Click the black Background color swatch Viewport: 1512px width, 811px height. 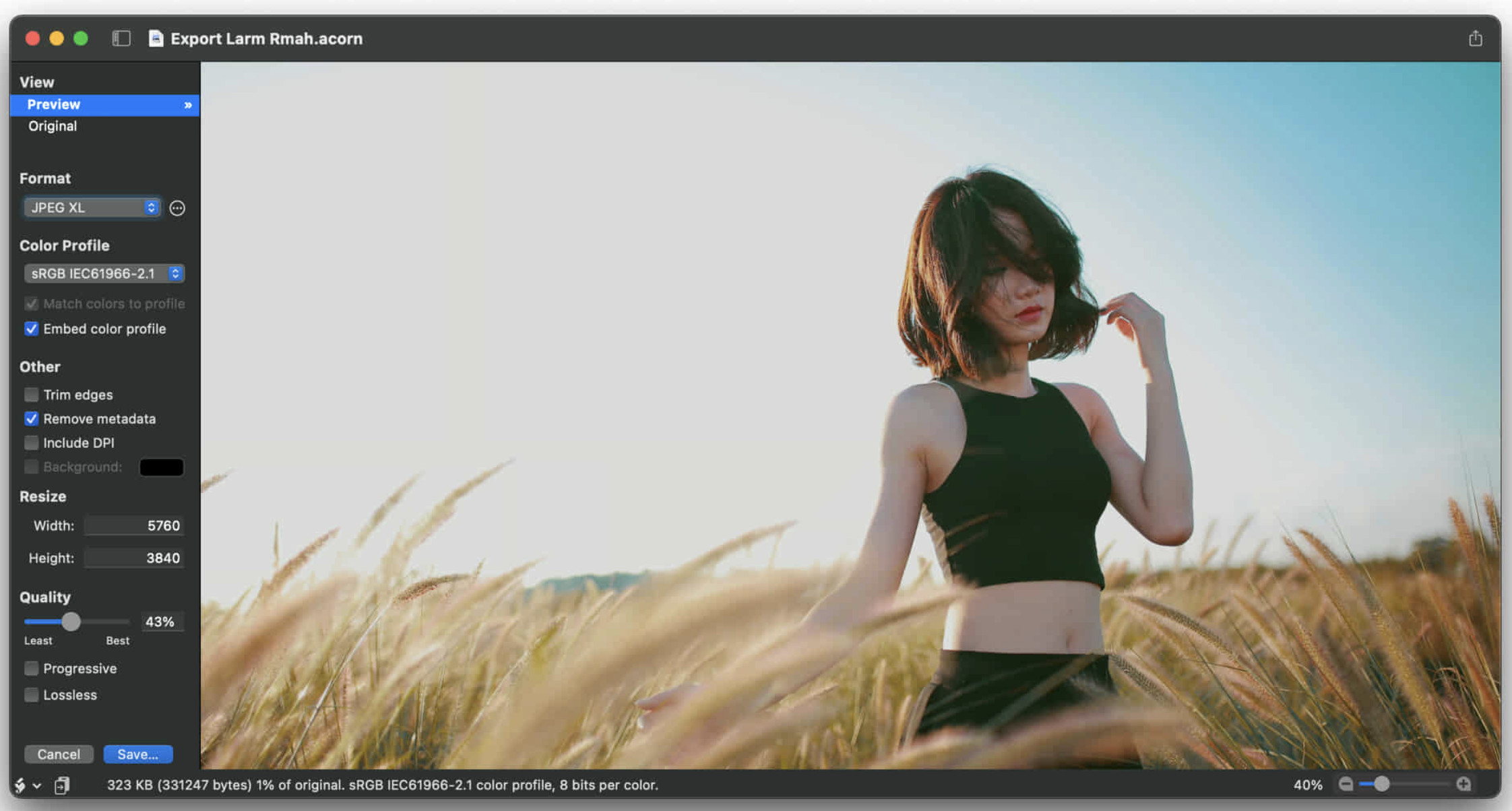pyautogui.click(x=161, y=467)
